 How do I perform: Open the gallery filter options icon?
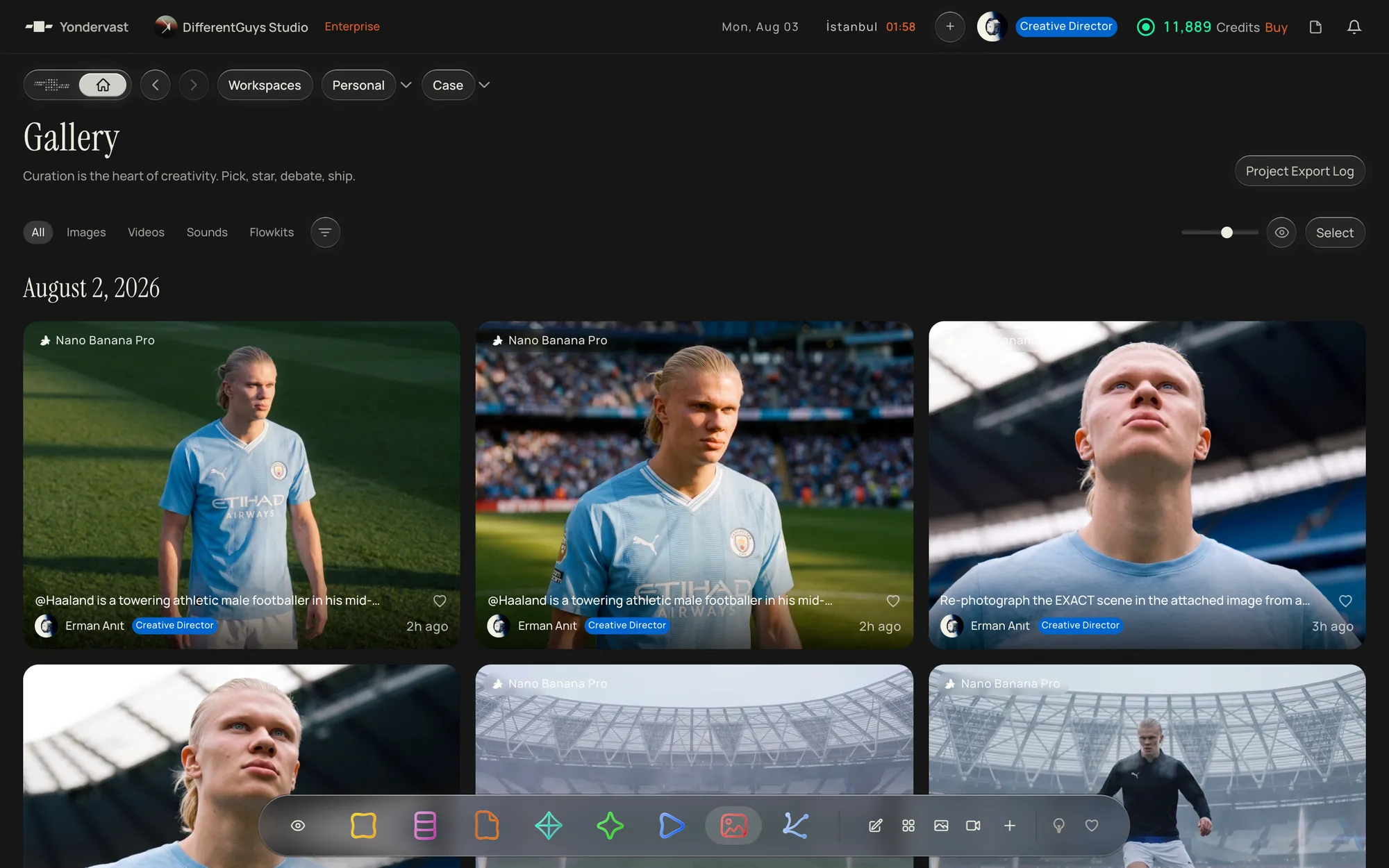(325, 232)
